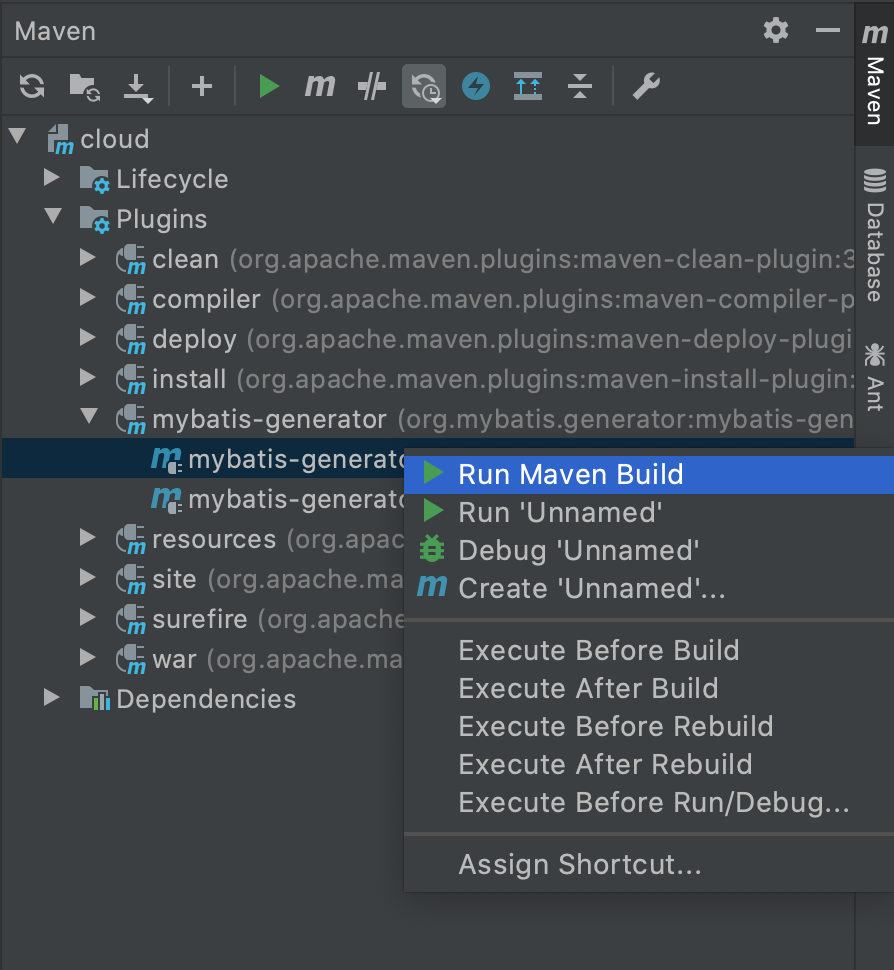Choose Run 'Unnamed' menu entry

[649, 513]
